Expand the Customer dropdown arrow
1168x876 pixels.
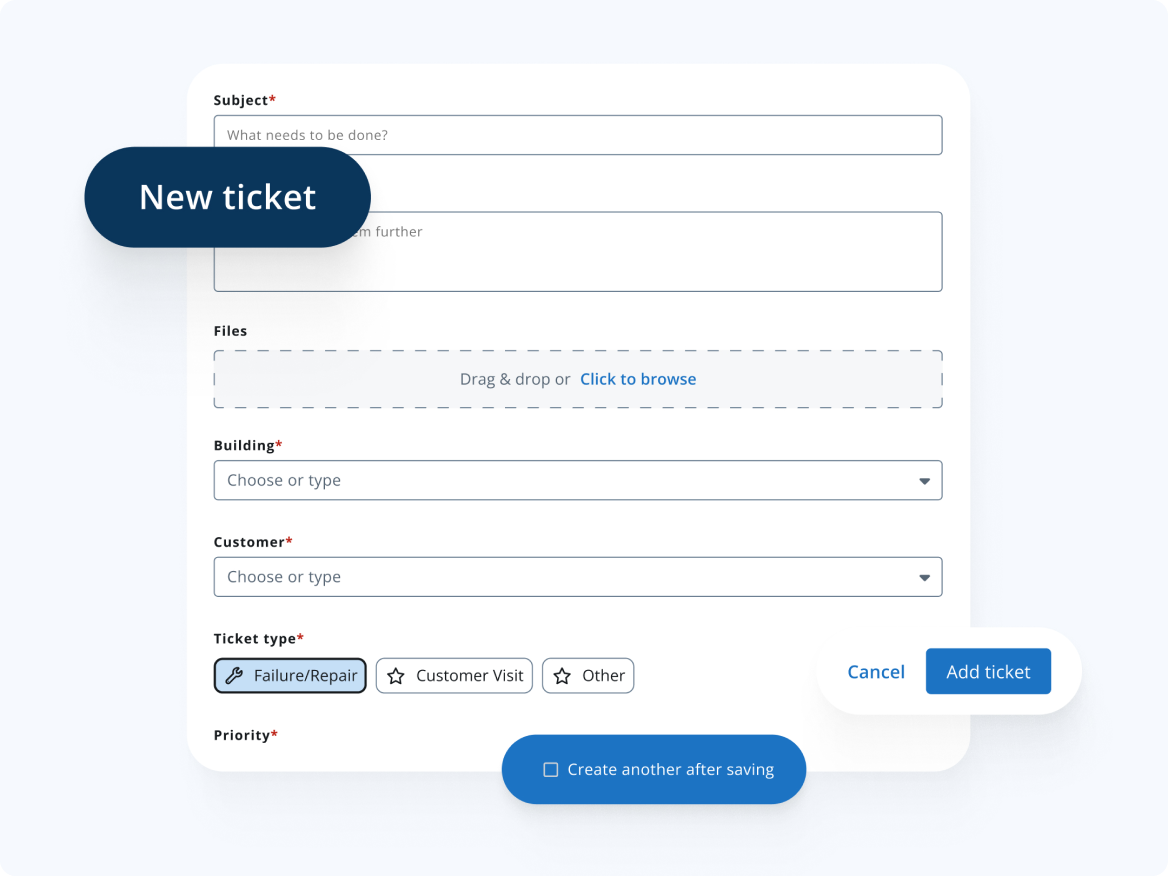coord(924,577)
